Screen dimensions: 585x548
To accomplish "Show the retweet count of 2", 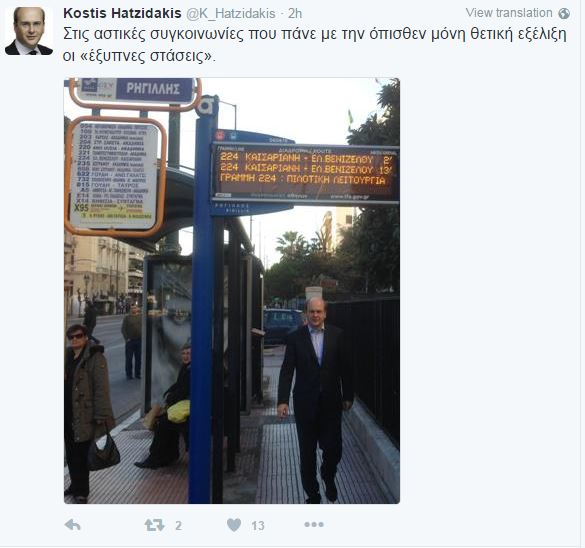I will click(x=178, y=526).
